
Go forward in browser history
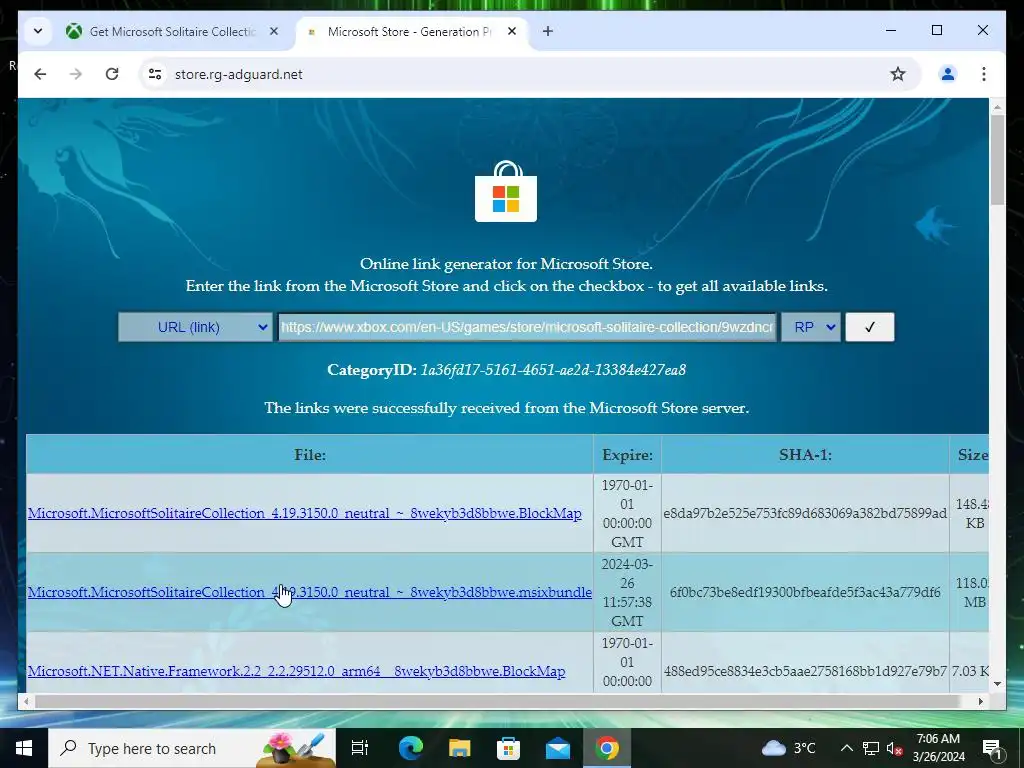tap(76, 74)
